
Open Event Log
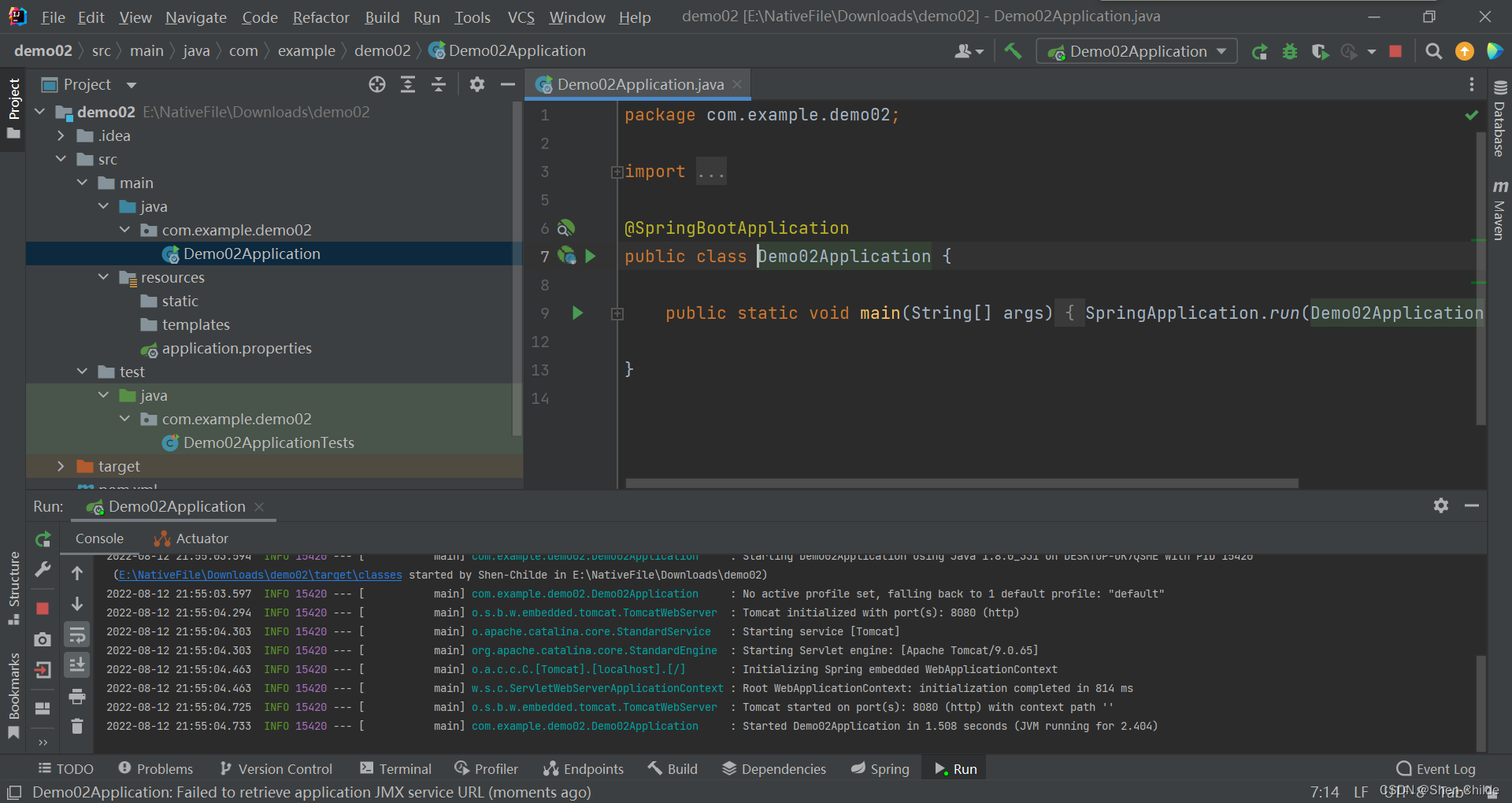click(x=1436, y=769)
